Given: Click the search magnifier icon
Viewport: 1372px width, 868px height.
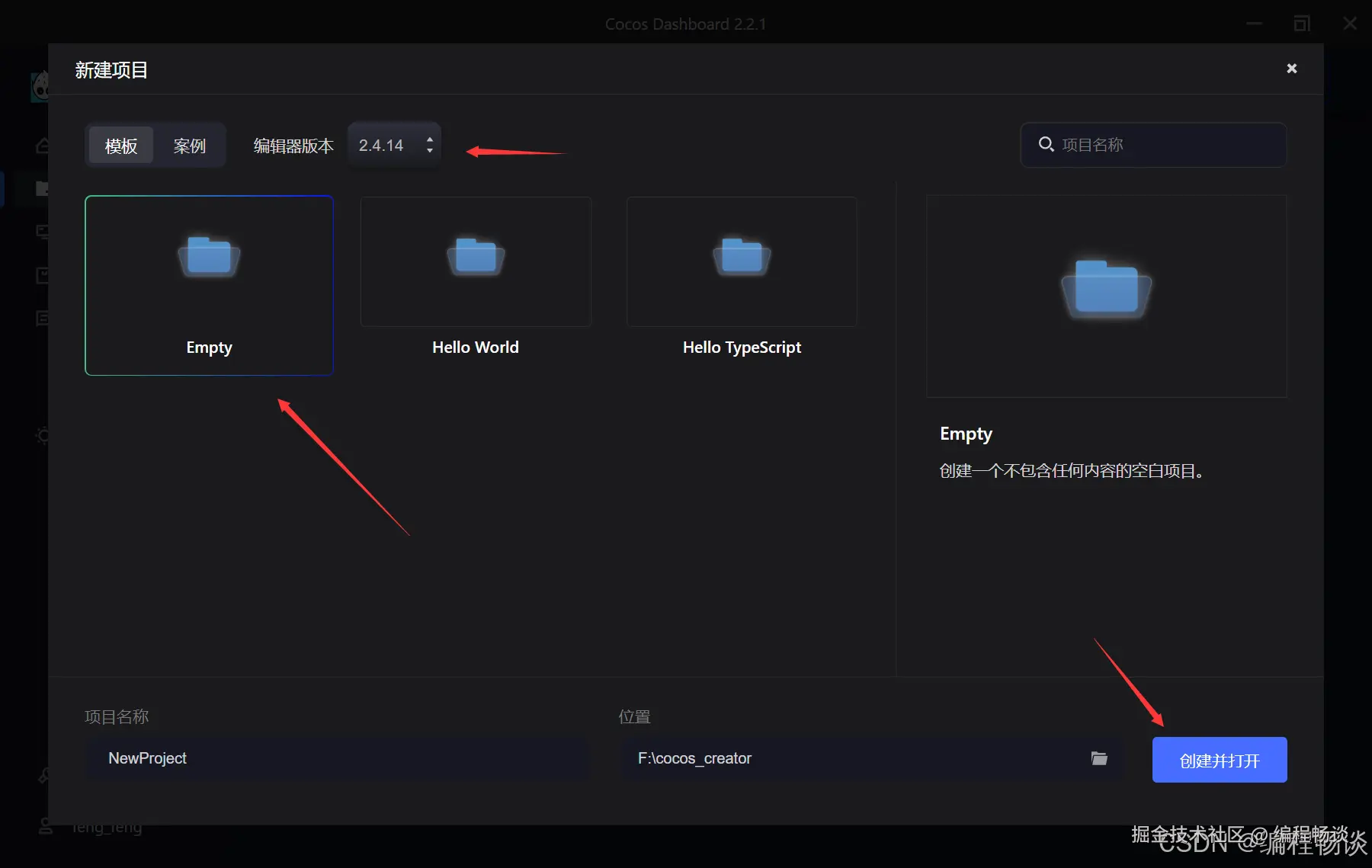Looking at the screenshot, I should click(1046, 144).
